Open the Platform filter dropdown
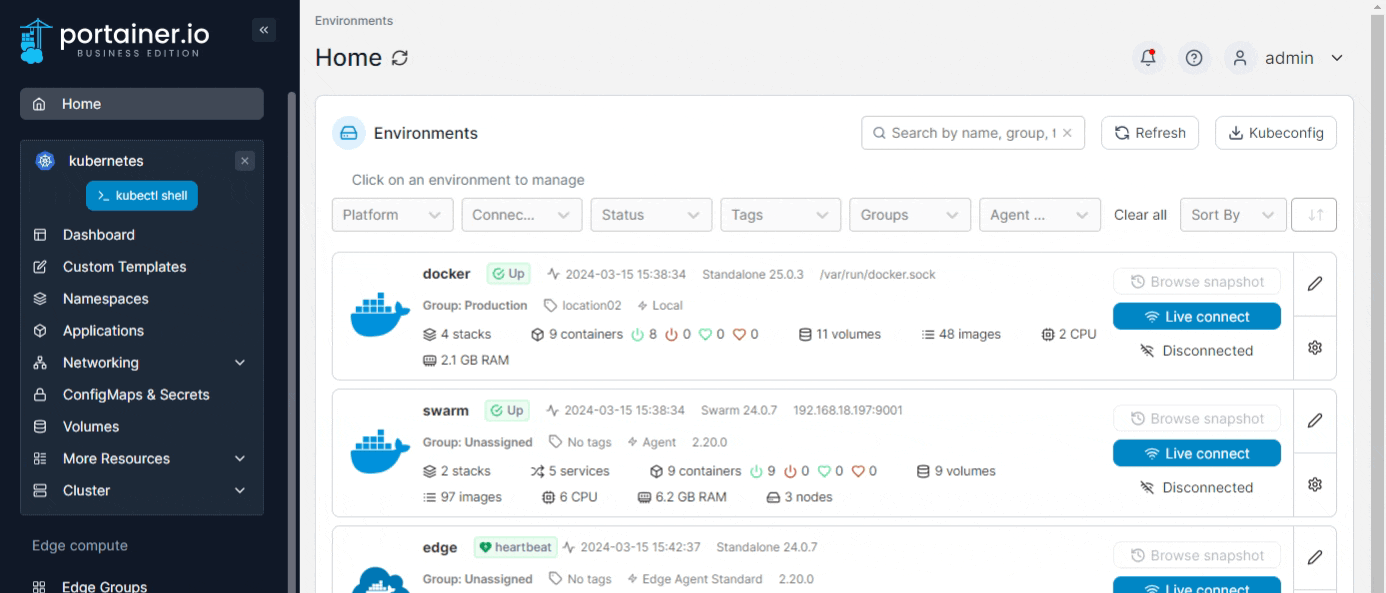The image size is (1386, 593). [x=392, y=215]
